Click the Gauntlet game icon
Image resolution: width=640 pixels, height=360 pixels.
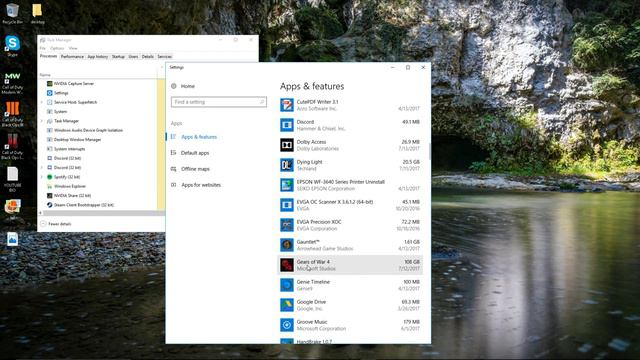(287, 245)
